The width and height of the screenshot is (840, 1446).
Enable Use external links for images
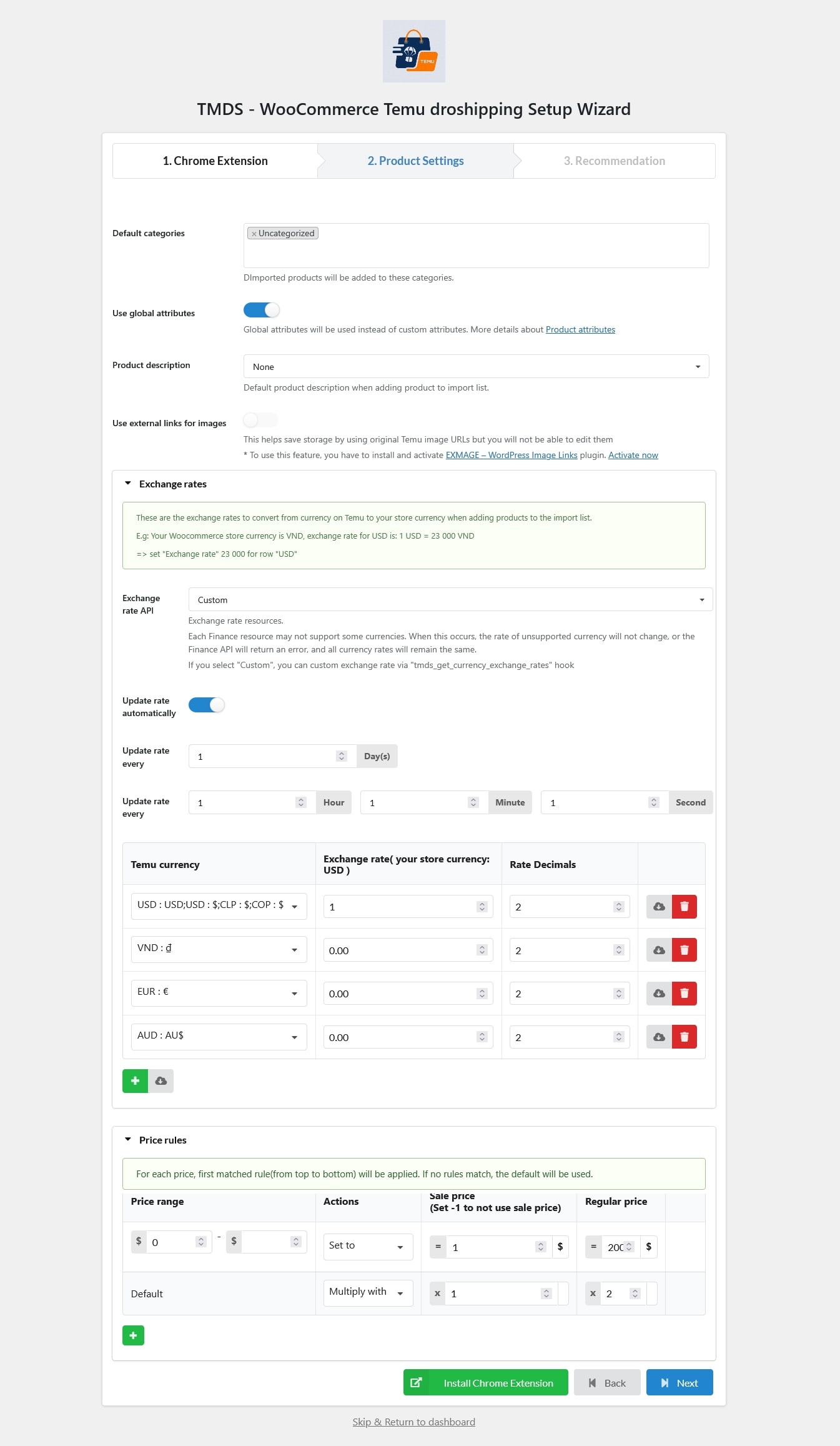pos(260,420)
